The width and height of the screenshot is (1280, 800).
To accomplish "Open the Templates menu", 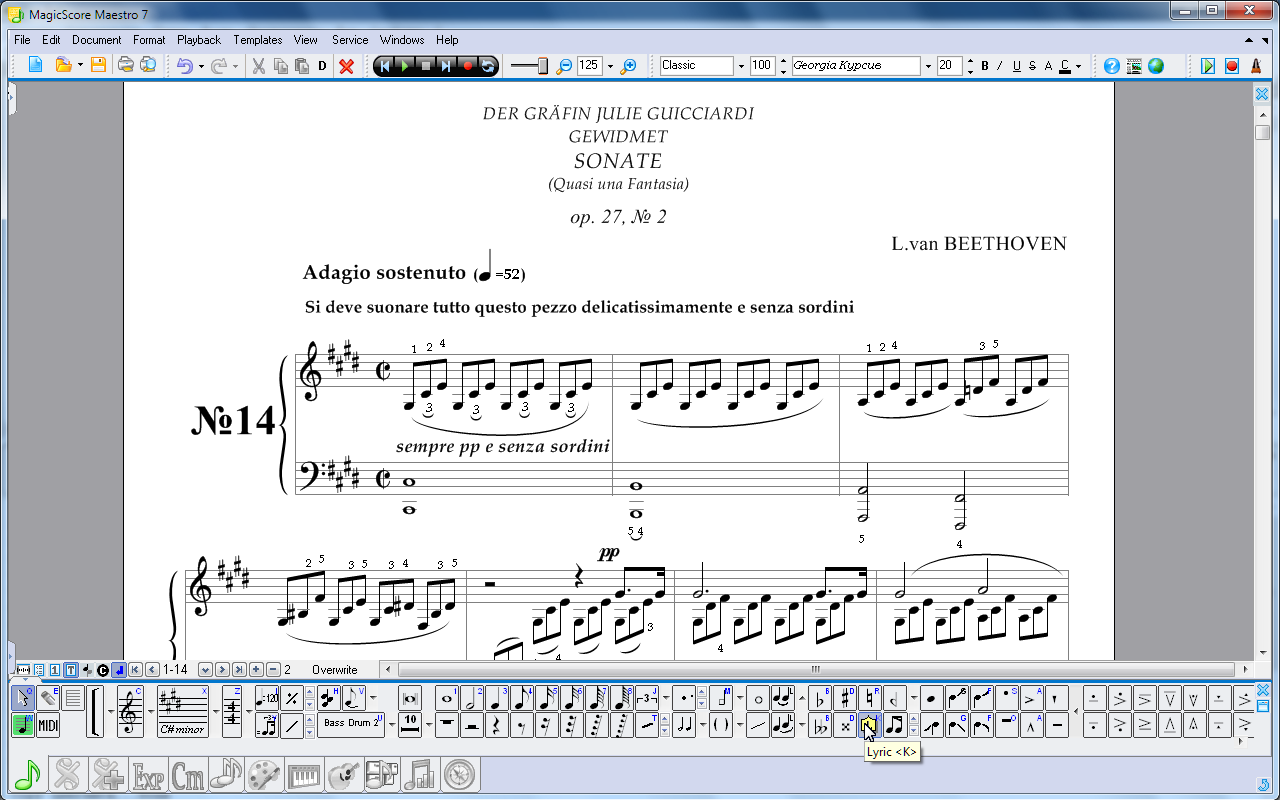I will tap(258, 40).
